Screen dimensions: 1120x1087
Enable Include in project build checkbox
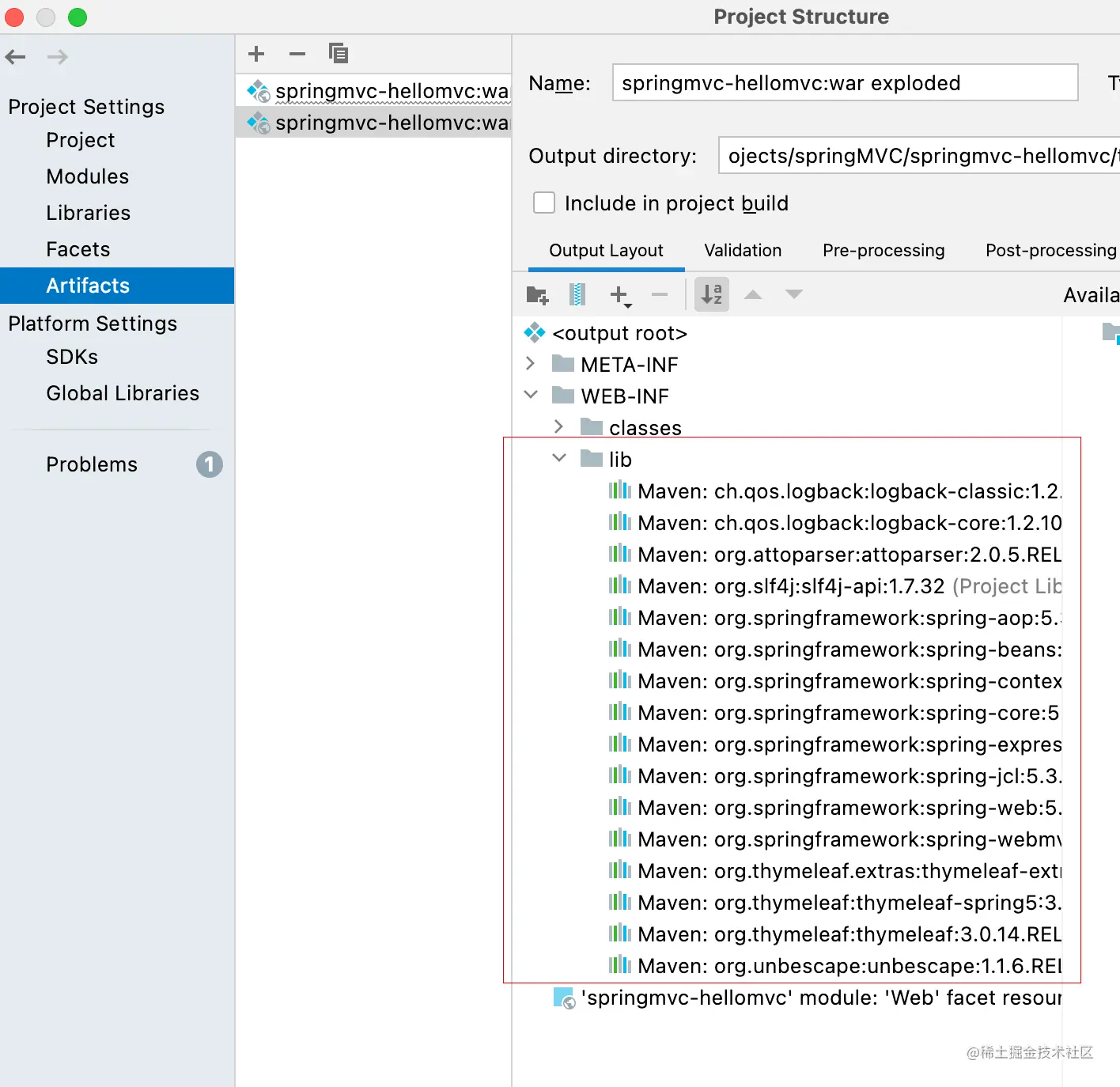pos(544,203)
